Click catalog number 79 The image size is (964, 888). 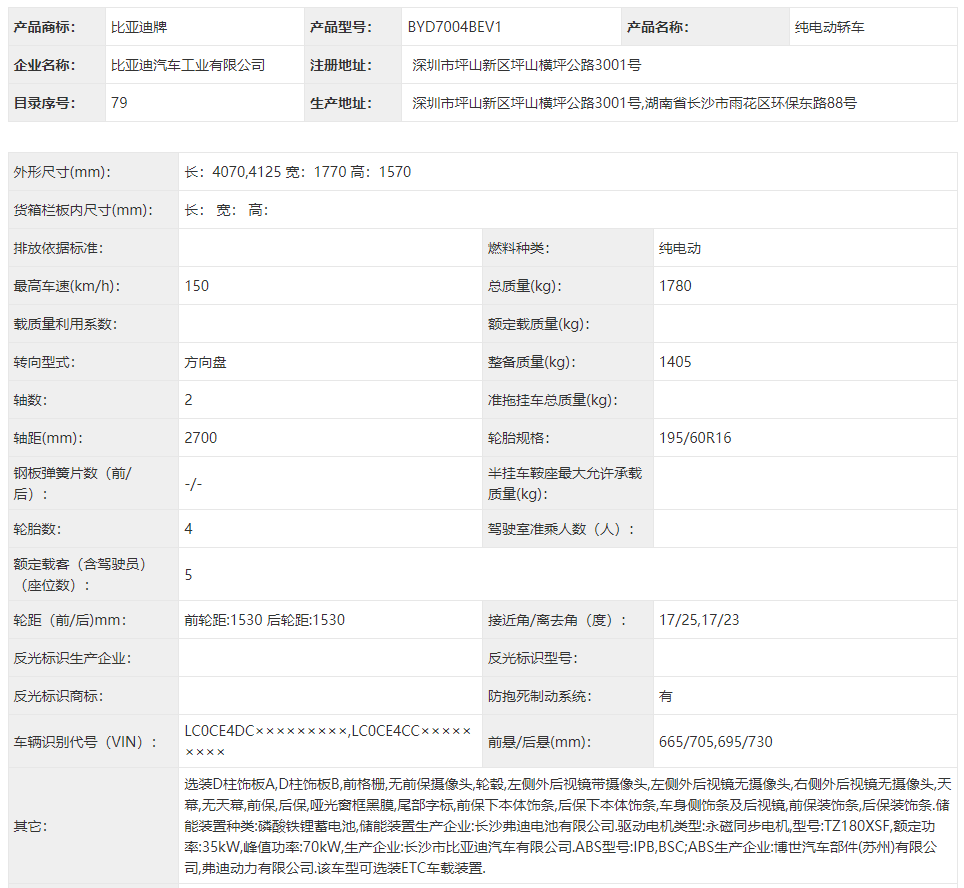pyautogui.click(x=119, y=103)
